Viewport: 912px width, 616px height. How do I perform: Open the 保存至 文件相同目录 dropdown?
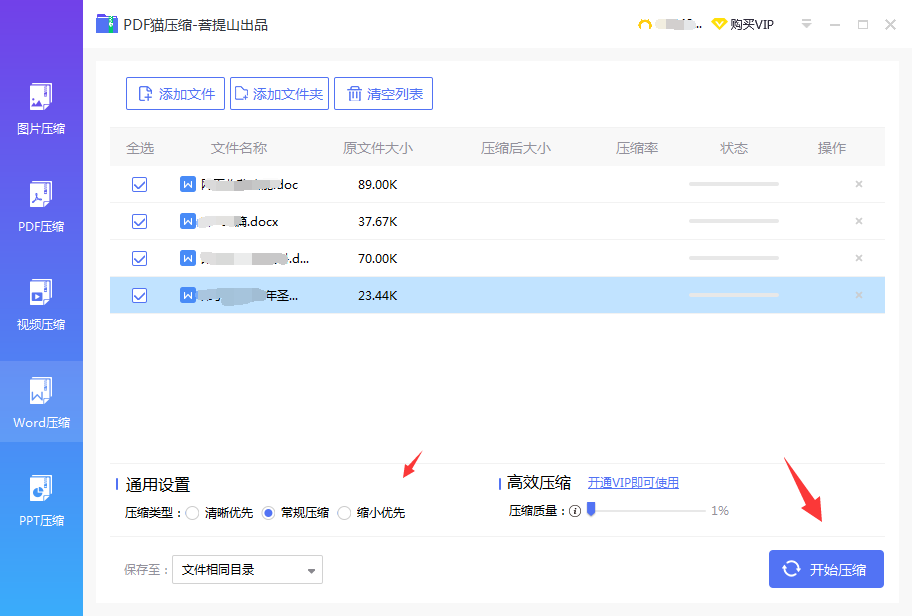pyautogui.click(x=247, y=569)
